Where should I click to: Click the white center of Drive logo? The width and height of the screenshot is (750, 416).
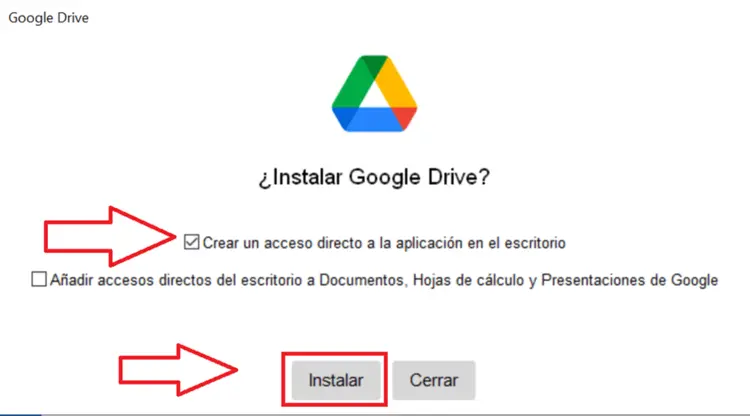coord(374,98)
